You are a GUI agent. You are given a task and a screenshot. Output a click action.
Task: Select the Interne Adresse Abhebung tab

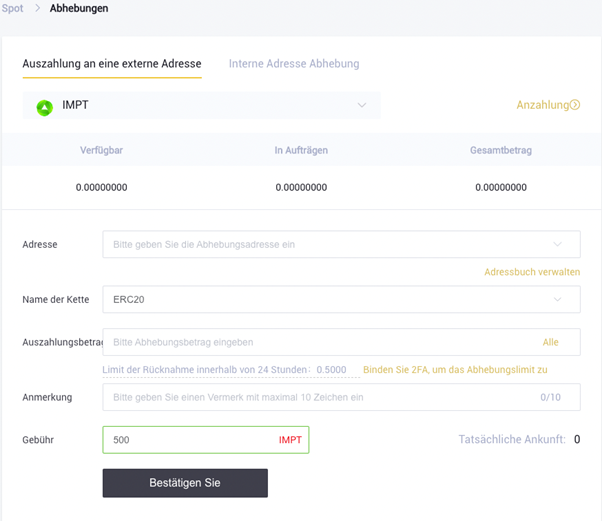pyautogui.click(x=294, y=63)
